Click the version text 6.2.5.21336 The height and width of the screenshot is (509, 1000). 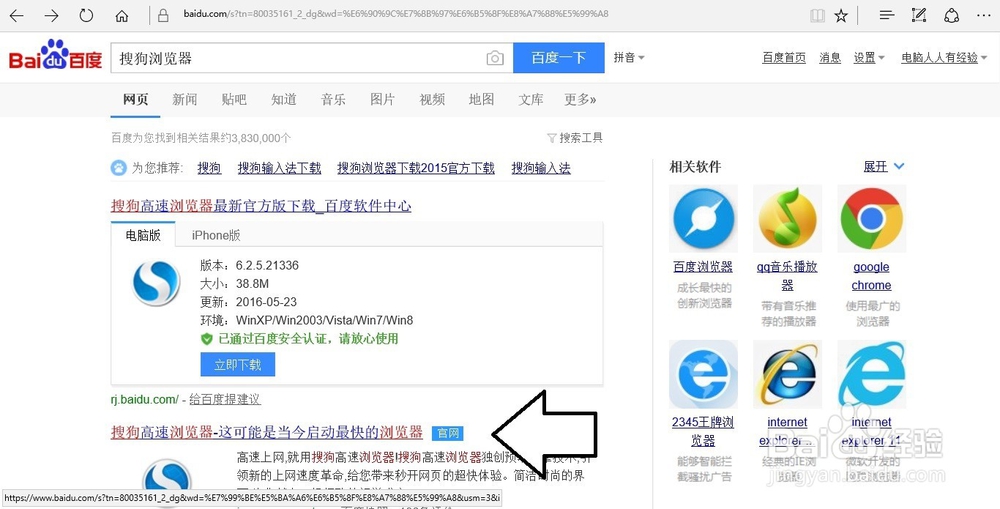coord(267,265)
